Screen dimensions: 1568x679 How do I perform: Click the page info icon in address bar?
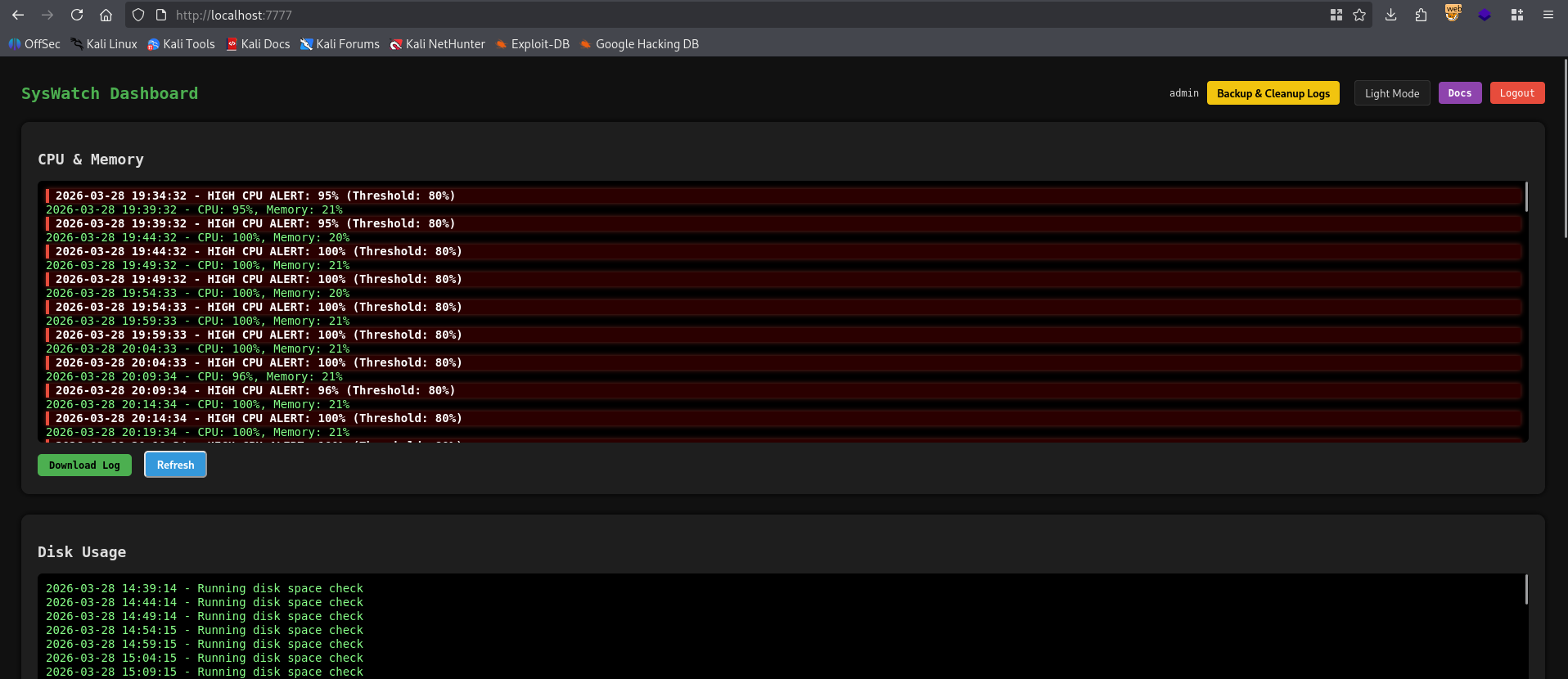[x=161, y=15]
